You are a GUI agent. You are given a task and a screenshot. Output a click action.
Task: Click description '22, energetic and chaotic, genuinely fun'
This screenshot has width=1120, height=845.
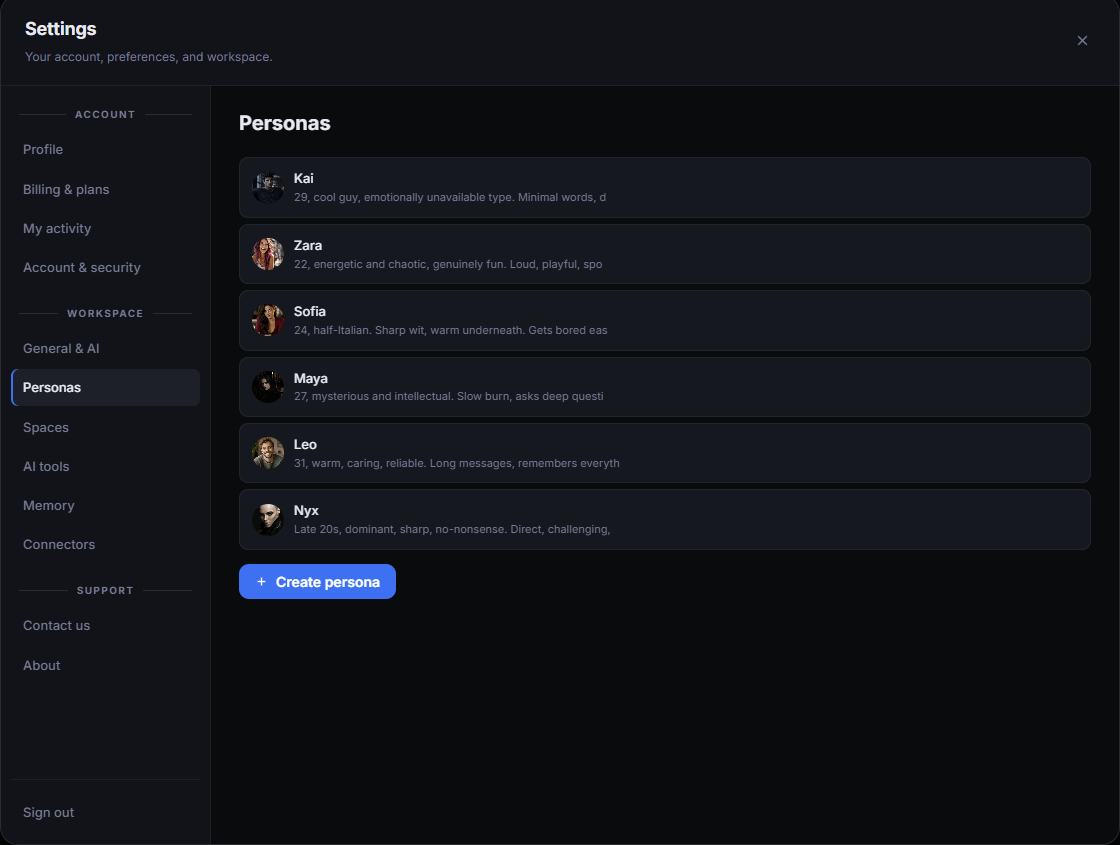(448, 264)
